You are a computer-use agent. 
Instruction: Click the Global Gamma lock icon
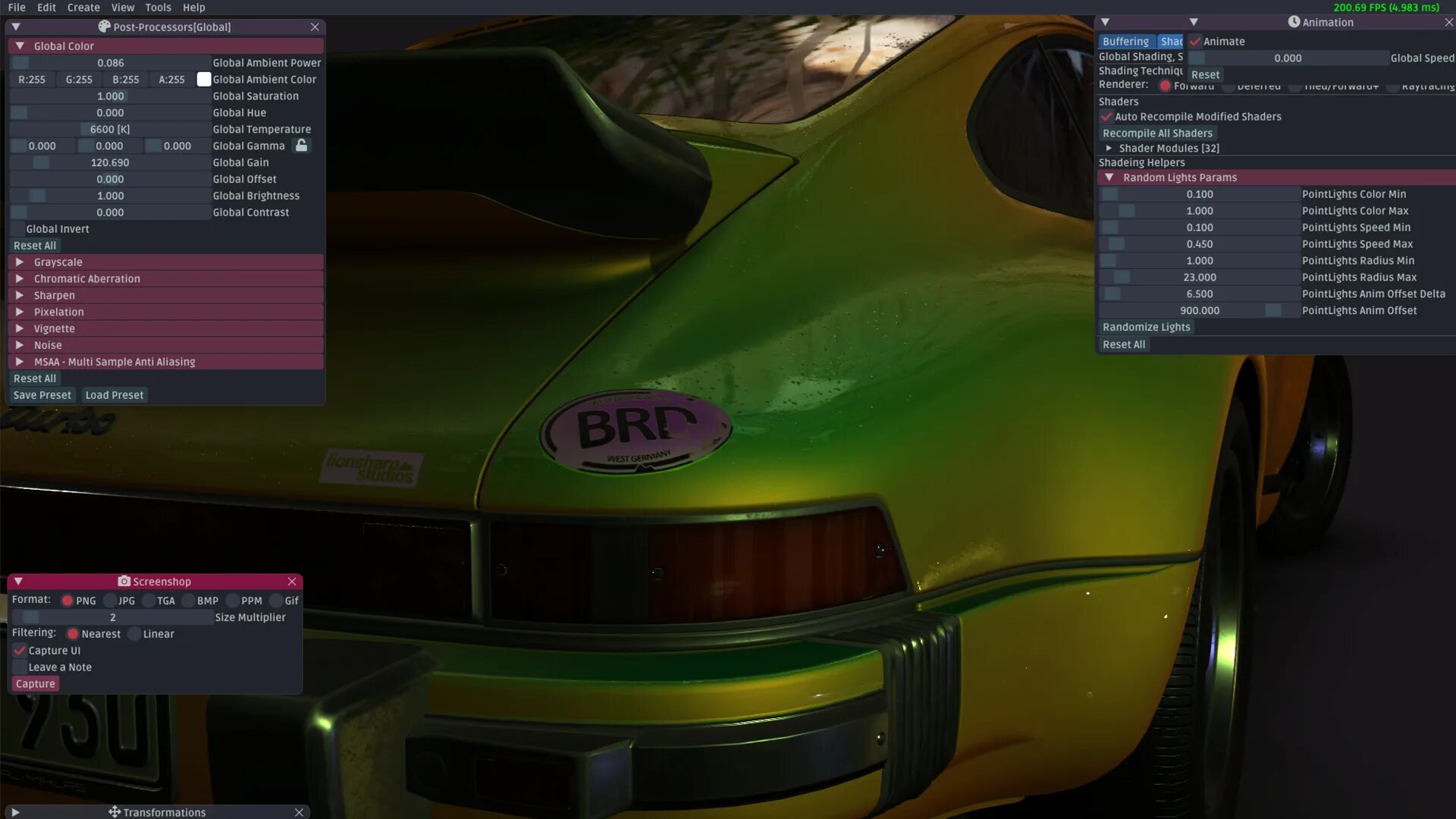(x=301, y=146)
